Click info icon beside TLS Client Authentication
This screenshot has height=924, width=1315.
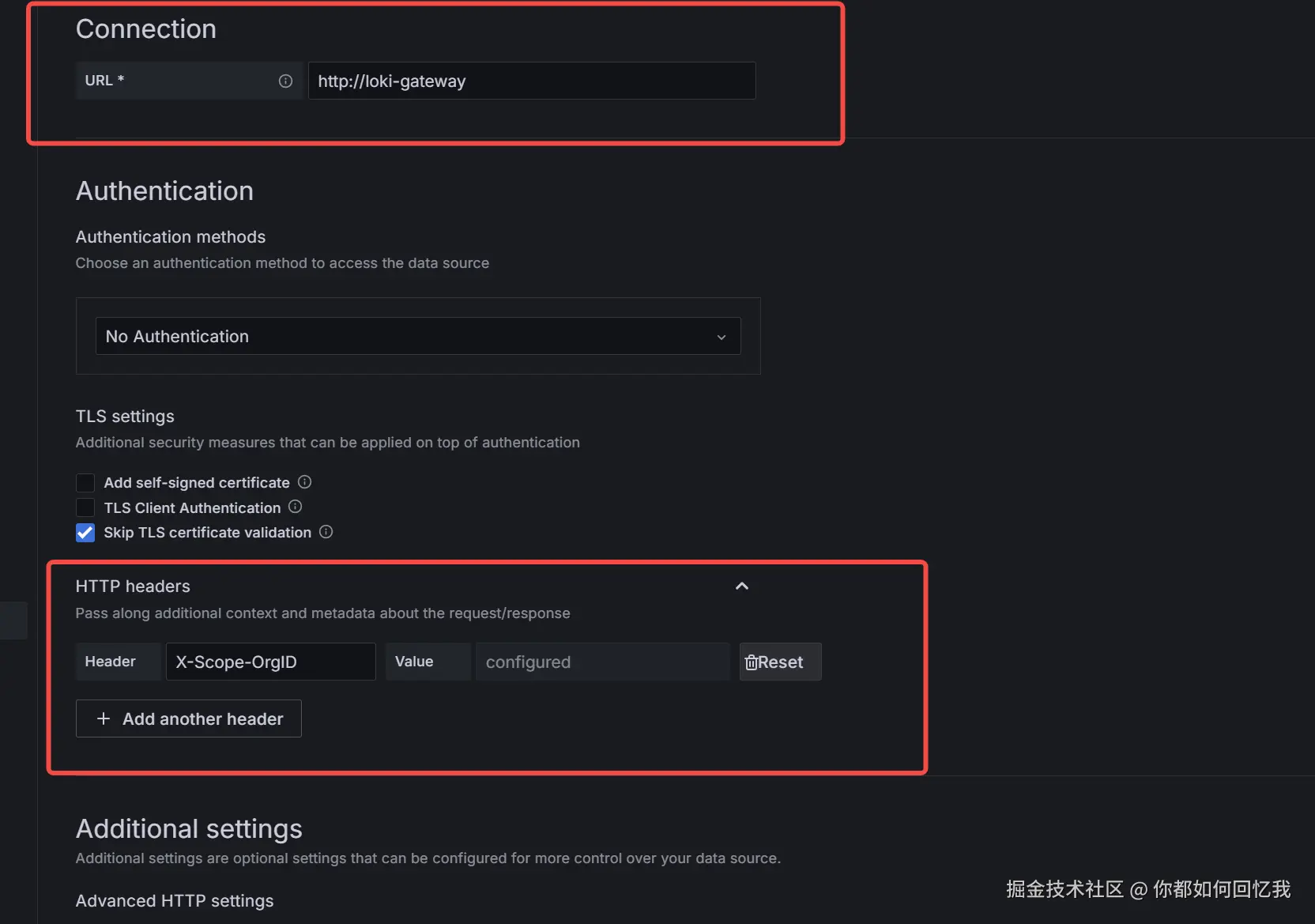click(x=295, y=507)
